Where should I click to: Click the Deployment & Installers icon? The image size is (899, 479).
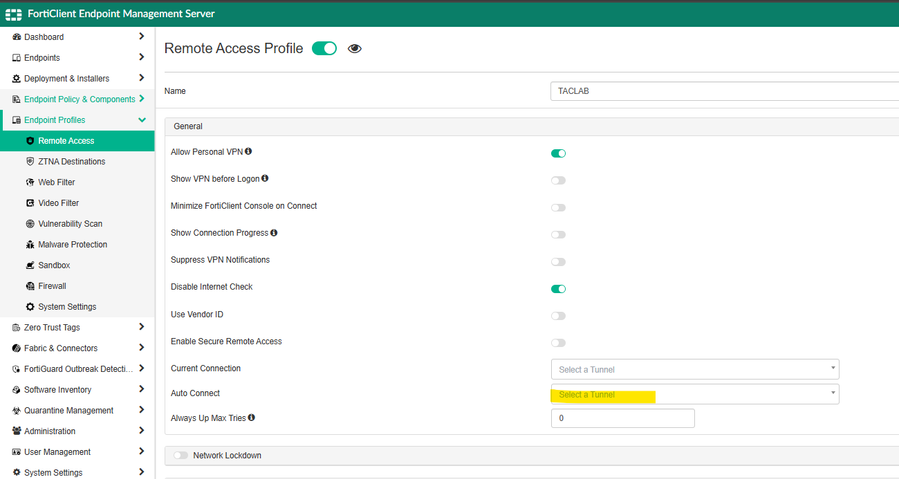[x=17, y=79]
